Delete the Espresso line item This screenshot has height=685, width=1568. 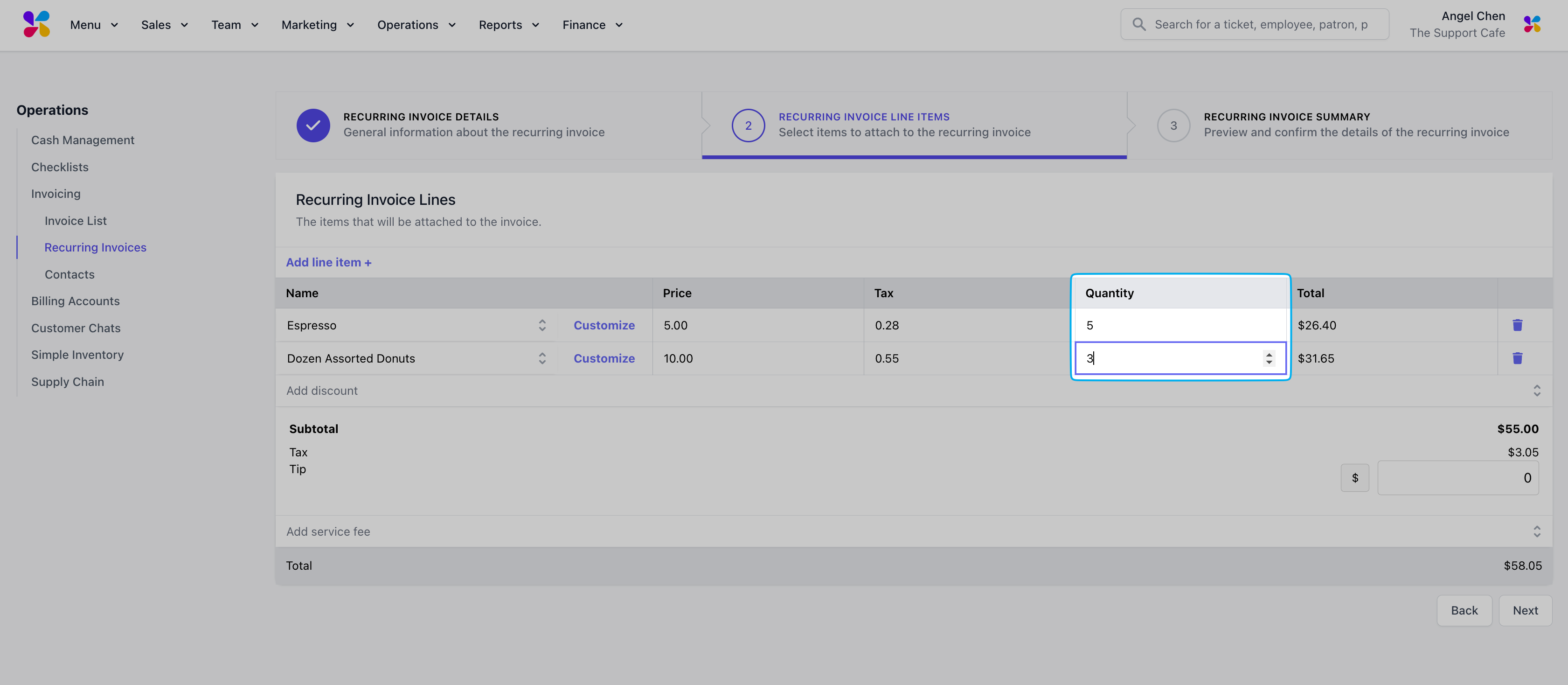(1517, 325)
